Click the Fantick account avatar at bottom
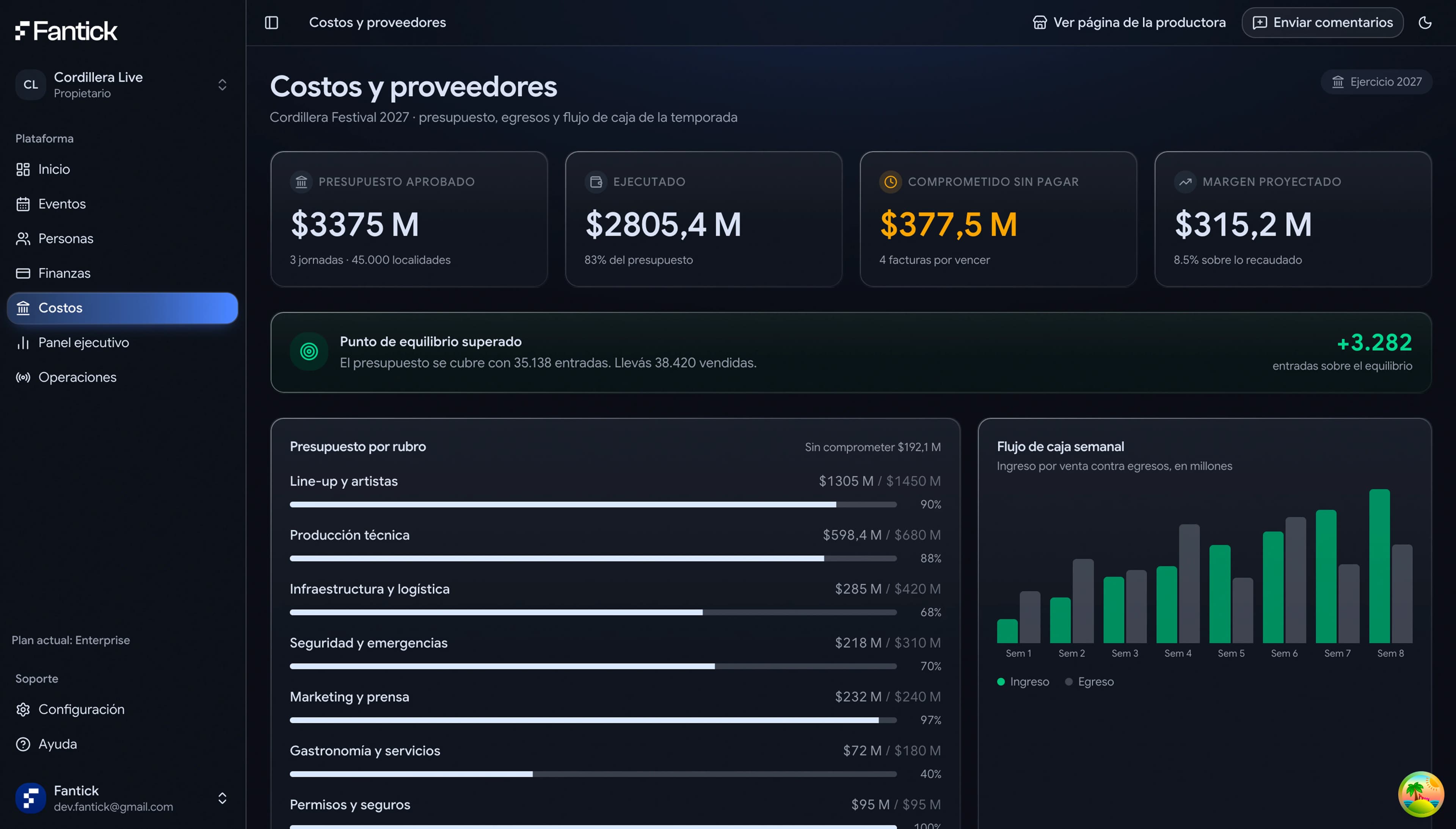The width and height of the screenshot is (1456, 829). (31, 798)
